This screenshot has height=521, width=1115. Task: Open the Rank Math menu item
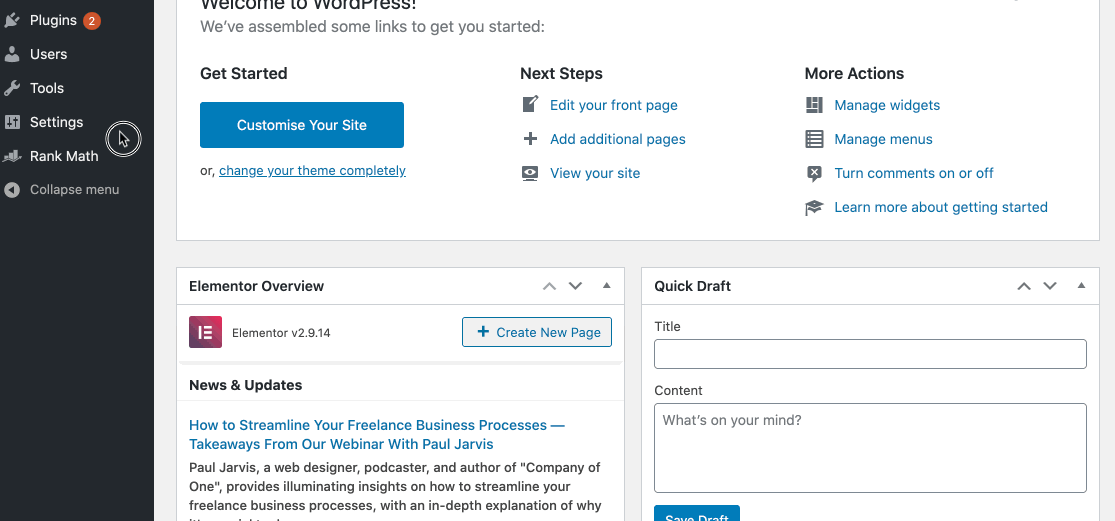point(64,156)
